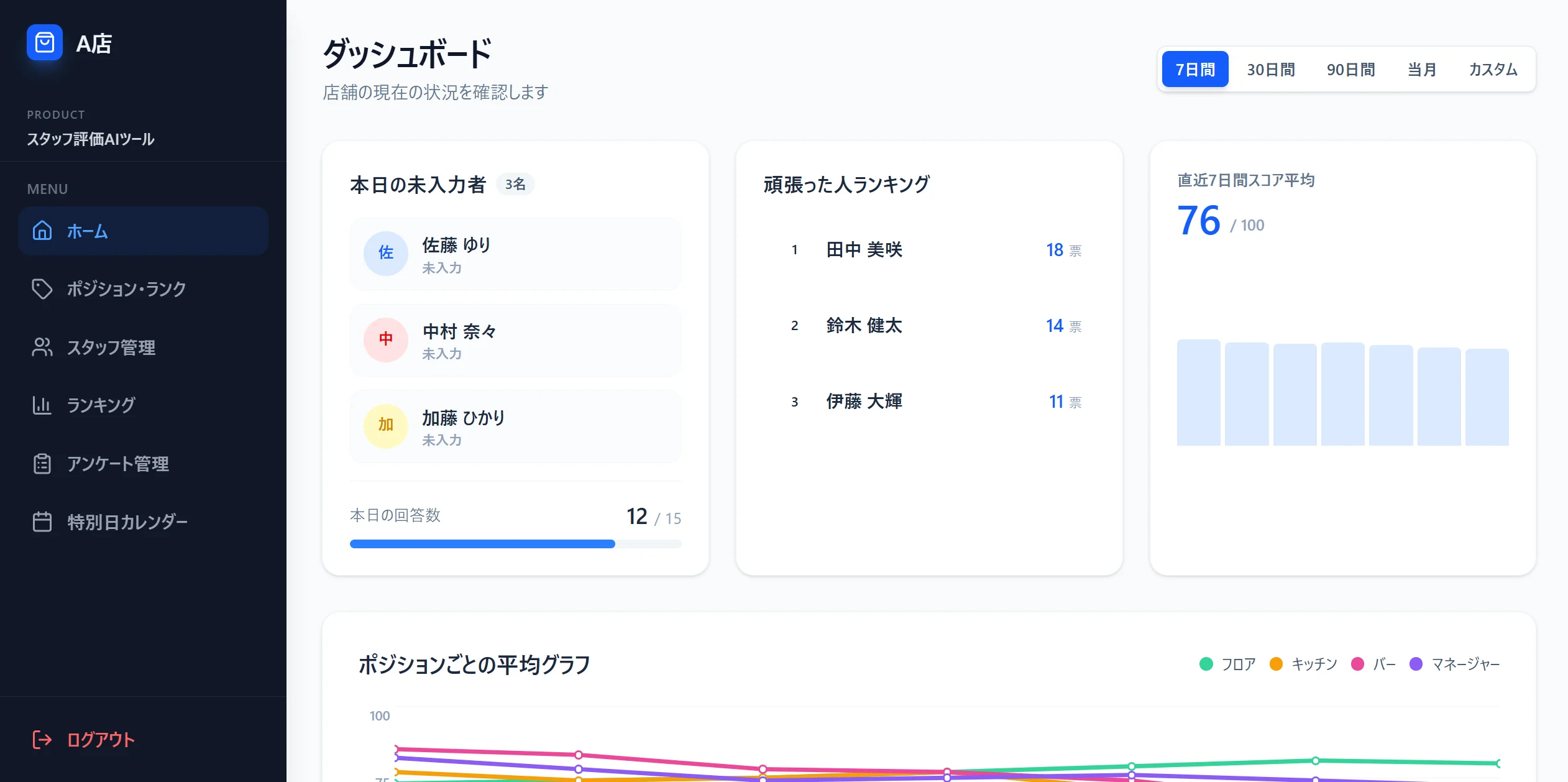The image size is (1568, 782).
Task: Open the ホーム menu item
Action: 143,231
